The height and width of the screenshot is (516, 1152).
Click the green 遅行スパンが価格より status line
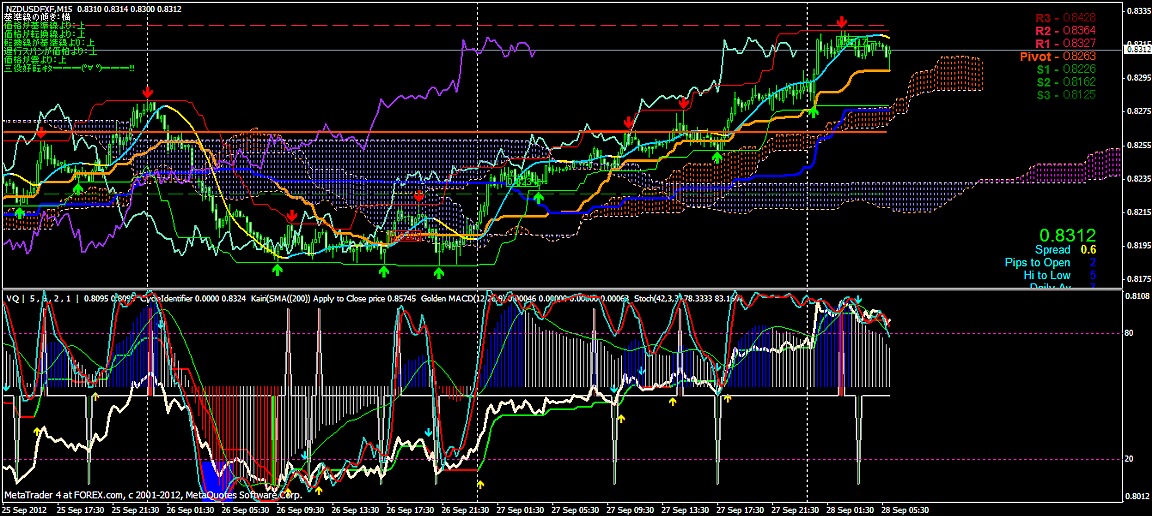[x=51, y=51]
